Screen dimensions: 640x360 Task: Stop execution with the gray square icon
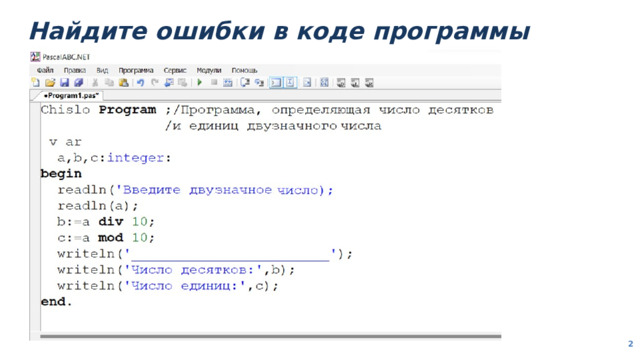pyautogui.click(x=214, y=83)
